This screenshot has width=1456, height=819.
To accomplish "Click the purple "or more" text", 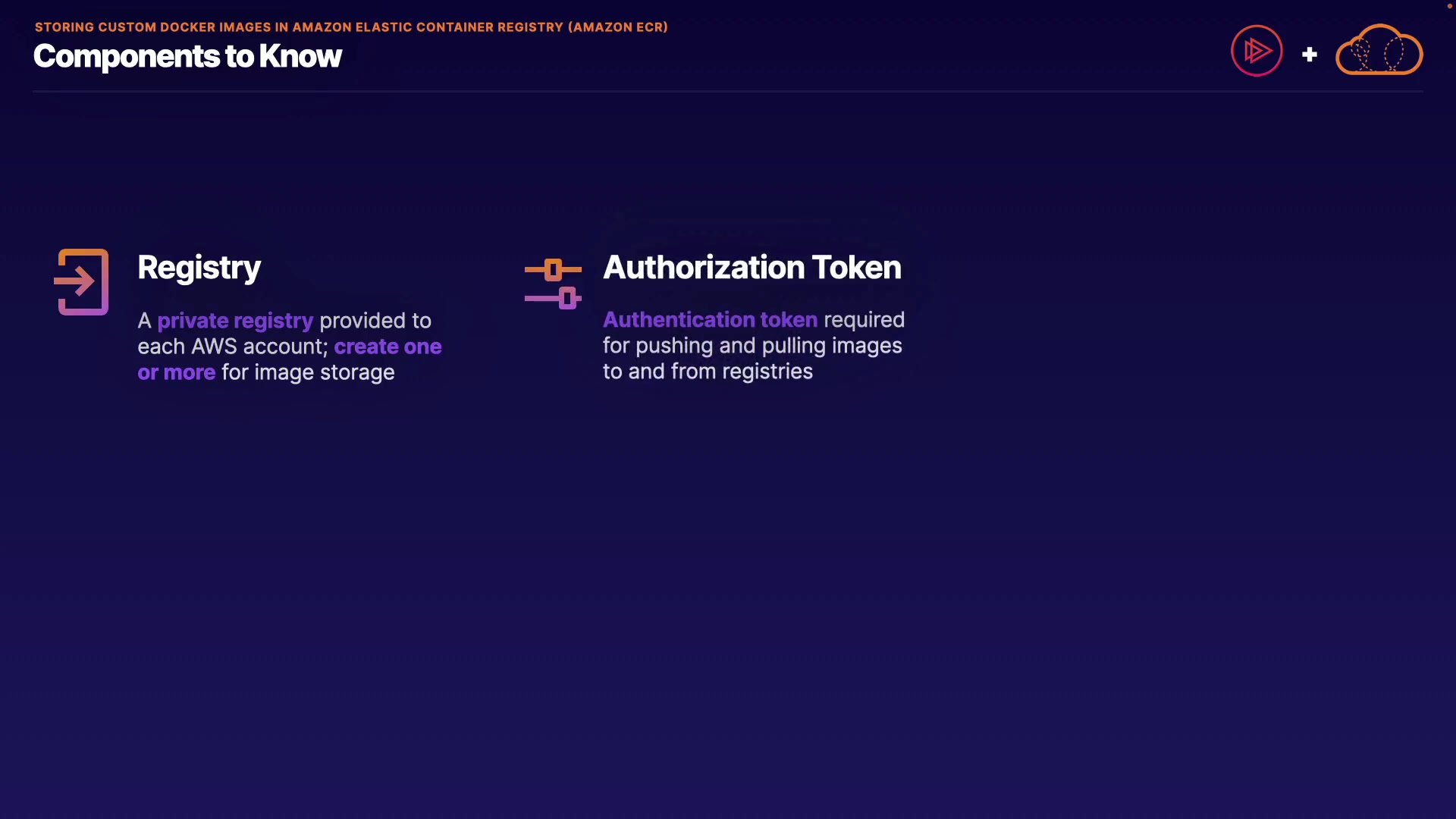I will click(x=176, y=372).
